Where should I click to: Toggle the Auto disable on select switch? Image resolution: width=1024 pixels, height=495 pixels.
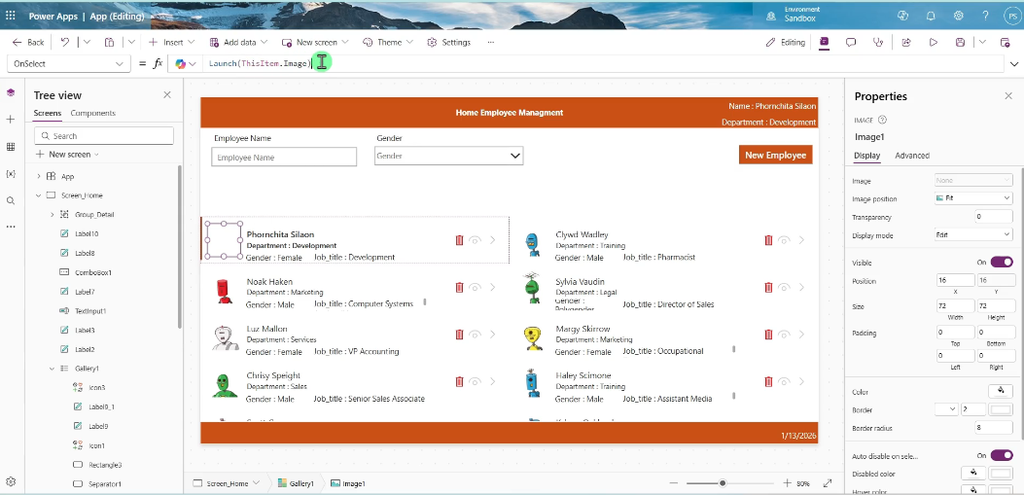(x=1002, y=455)
